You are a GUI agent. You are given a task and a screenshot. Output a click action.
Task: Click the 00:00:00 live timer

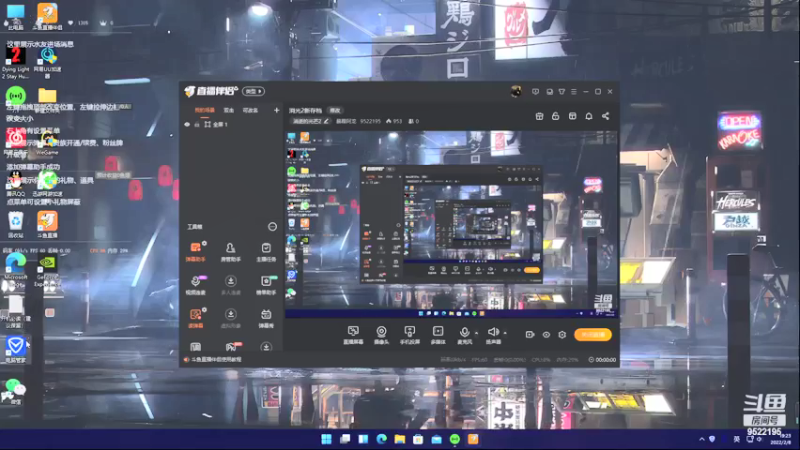606,360
